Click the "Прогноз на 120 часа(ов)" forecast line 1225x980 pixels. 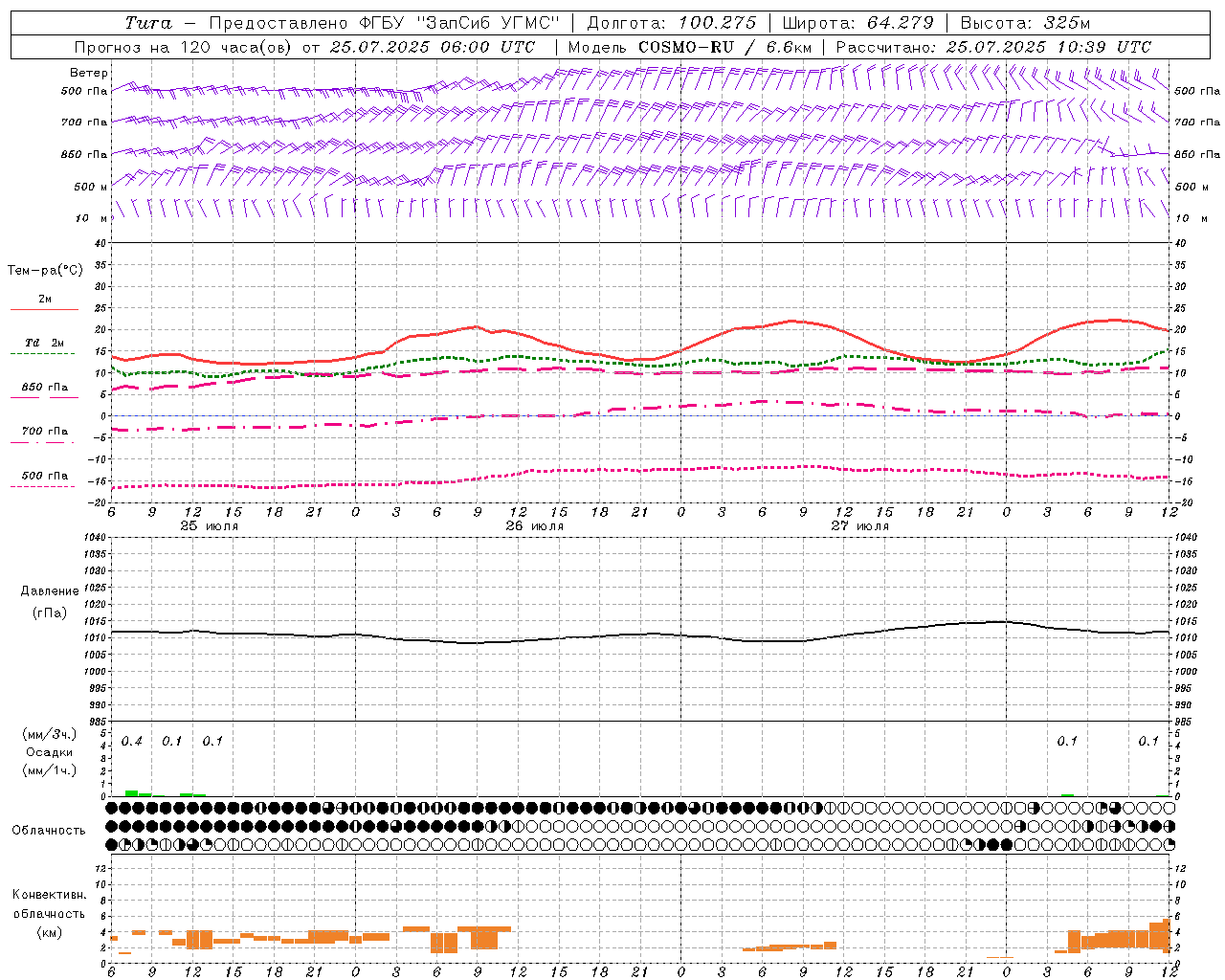click(x=184, y=47)
